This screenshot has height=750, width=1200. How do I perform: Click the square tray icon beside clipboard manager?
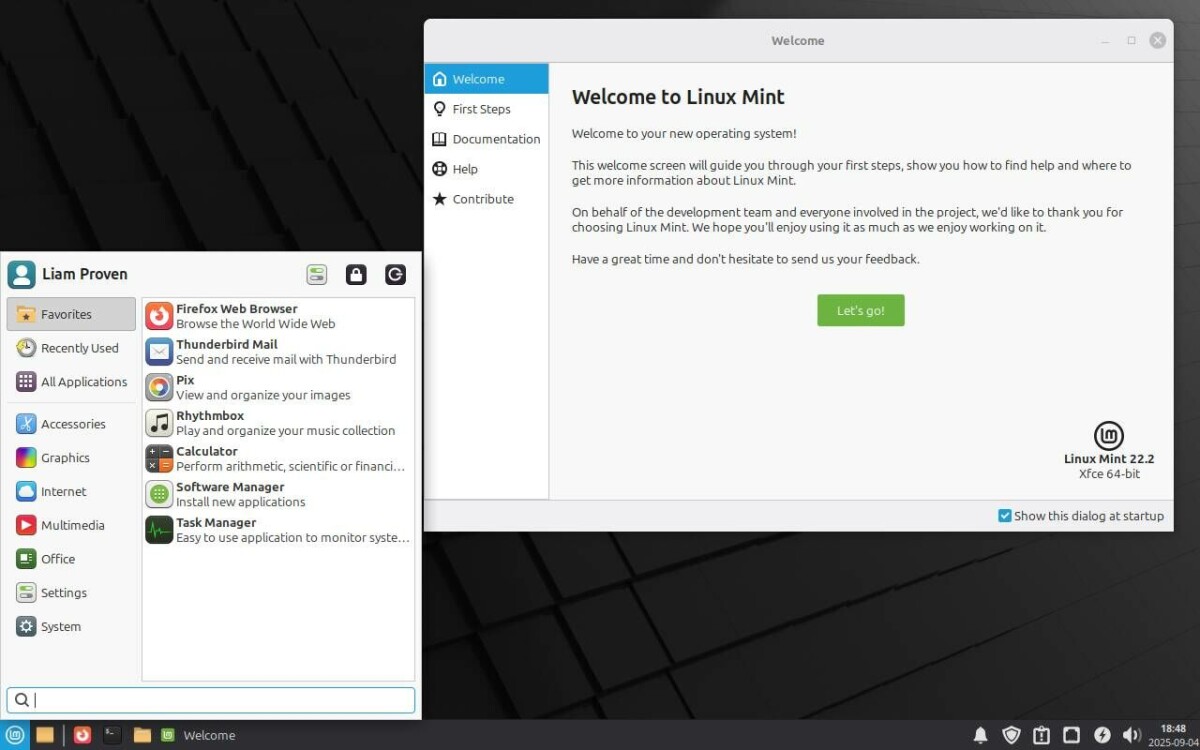(1071, 735)
